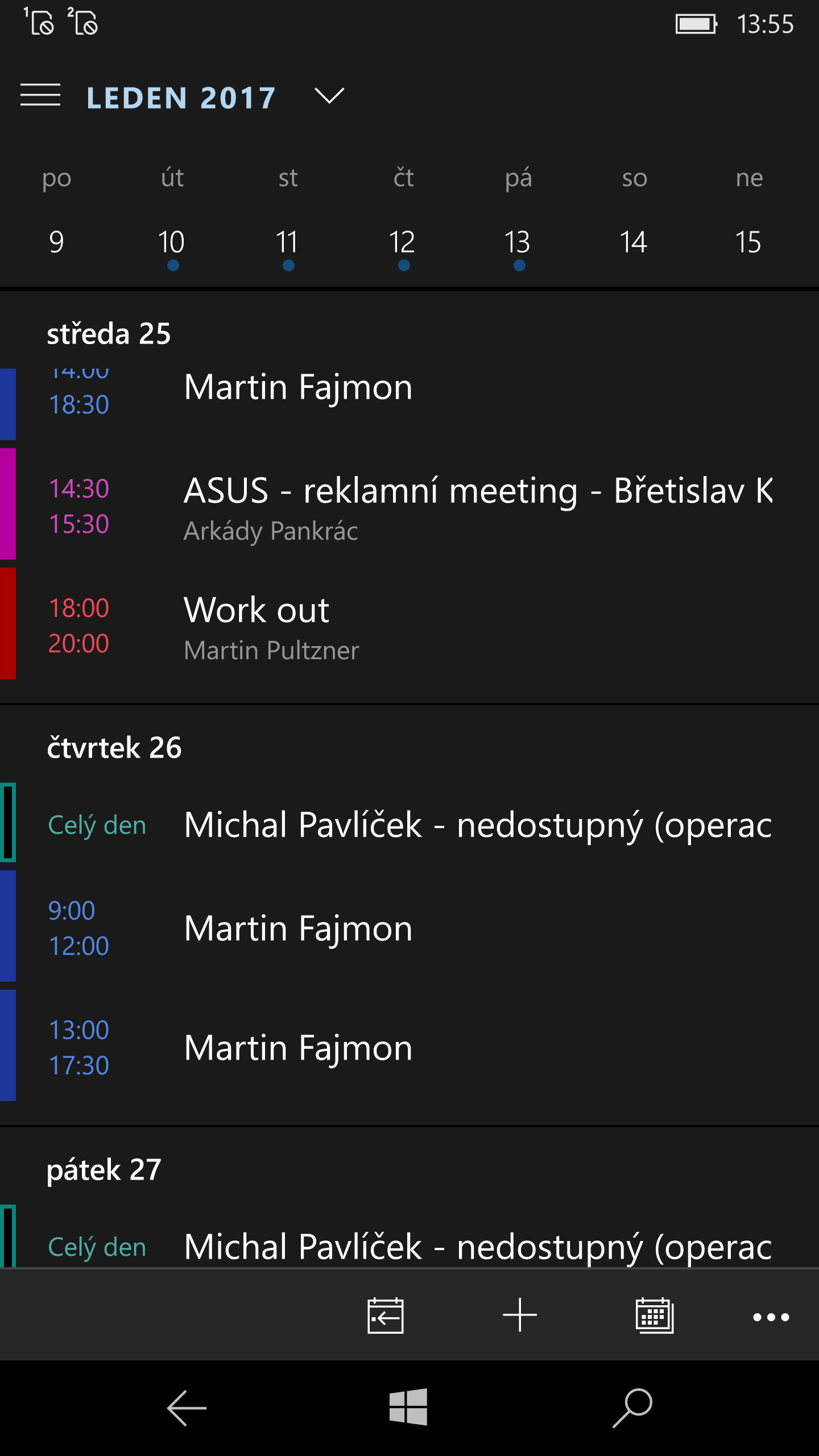Select Sunday 15 in week strip
819x1456 pixels.
click(x=748, y=243)
